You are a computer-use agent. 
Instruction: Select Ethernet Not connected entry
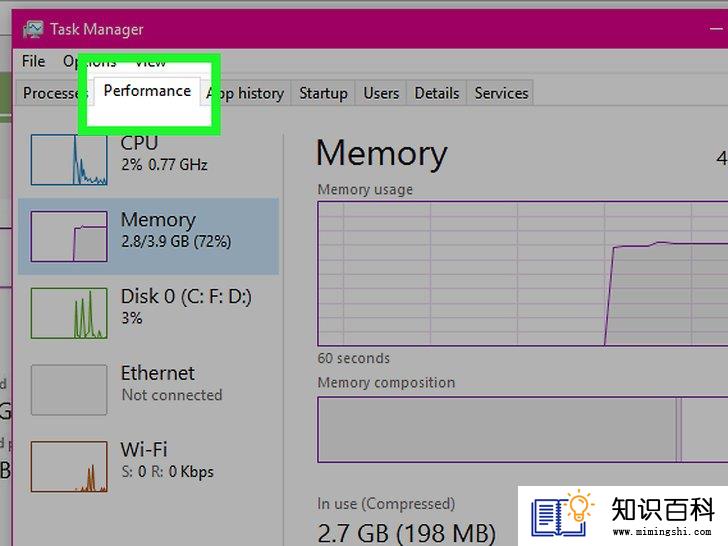pyautogui.click(x=149, y=390)
